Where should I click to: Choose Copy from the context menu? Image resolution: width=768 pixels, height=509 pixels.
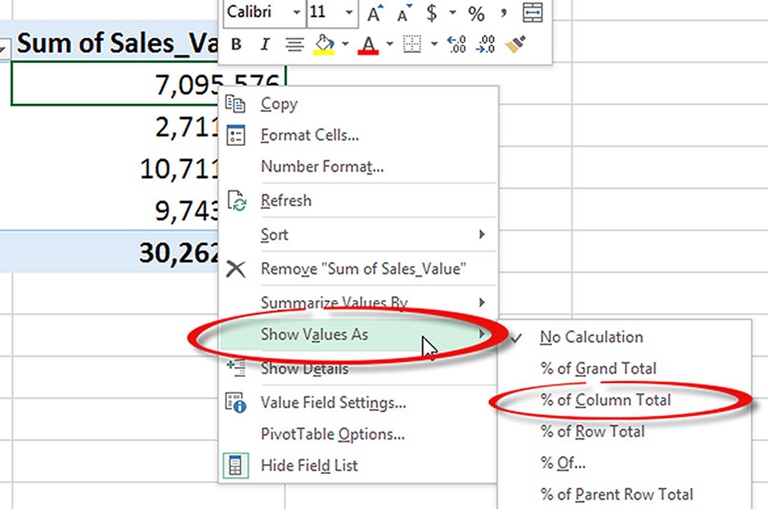359,104
